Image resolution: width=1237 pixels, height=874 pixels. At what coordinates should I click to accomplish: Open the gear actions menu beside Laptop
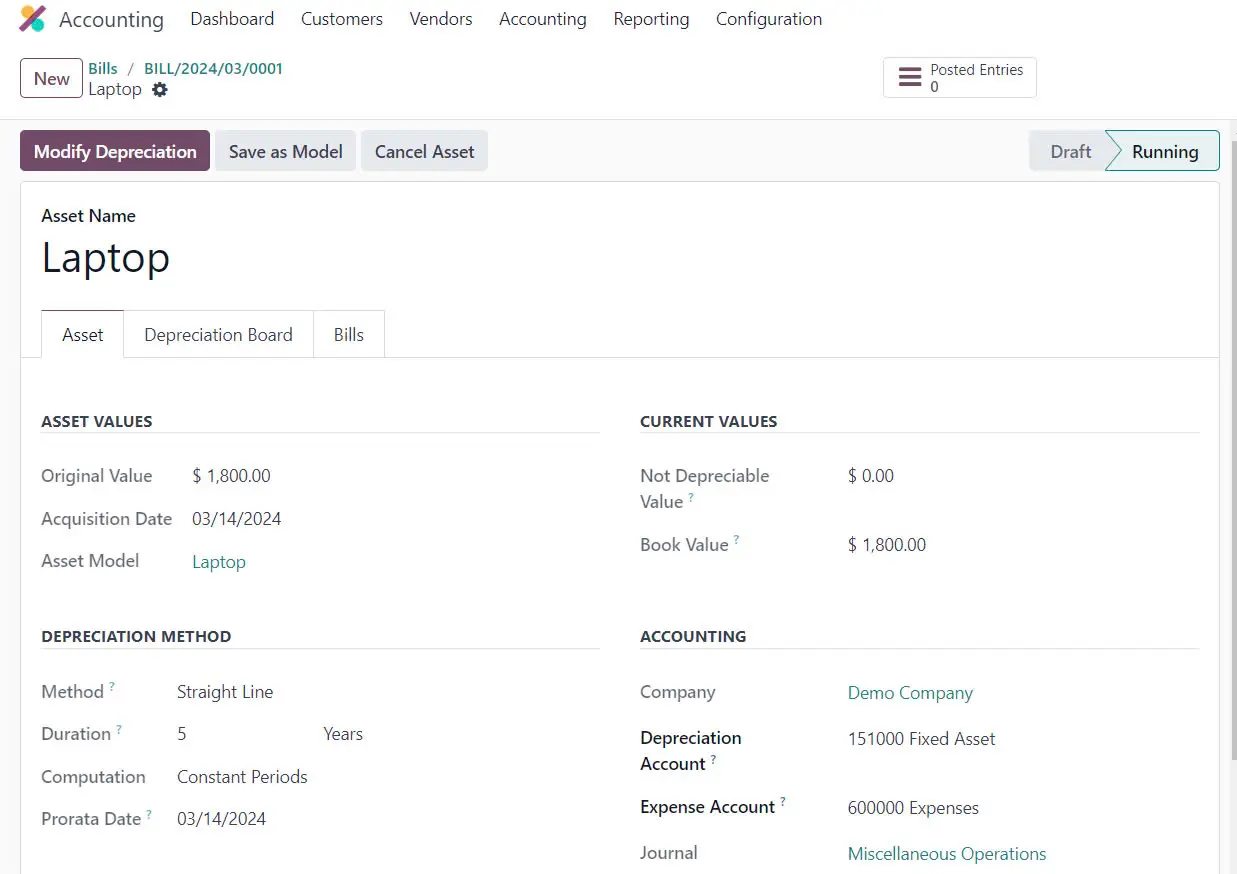160,90
